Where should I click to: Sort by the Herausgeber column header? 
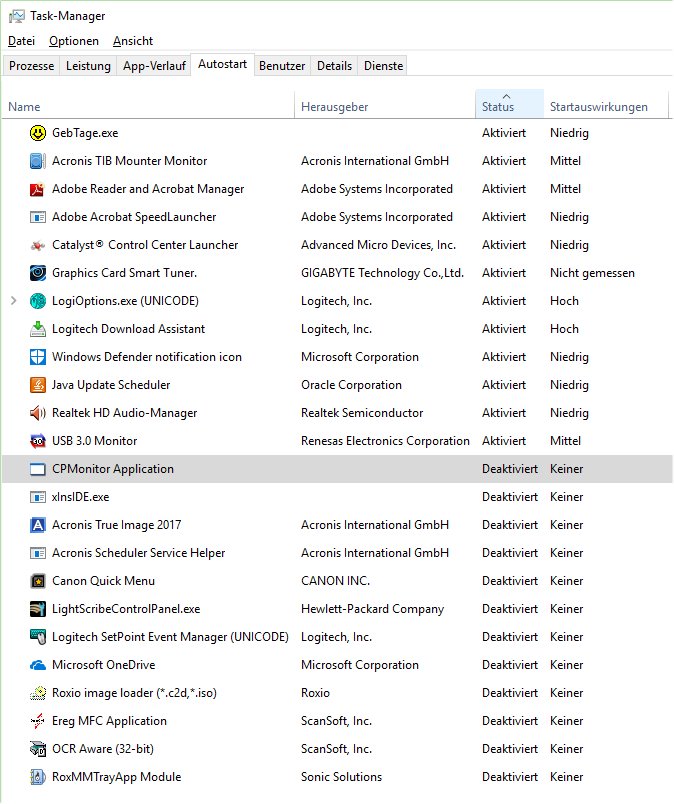[385, 105]
